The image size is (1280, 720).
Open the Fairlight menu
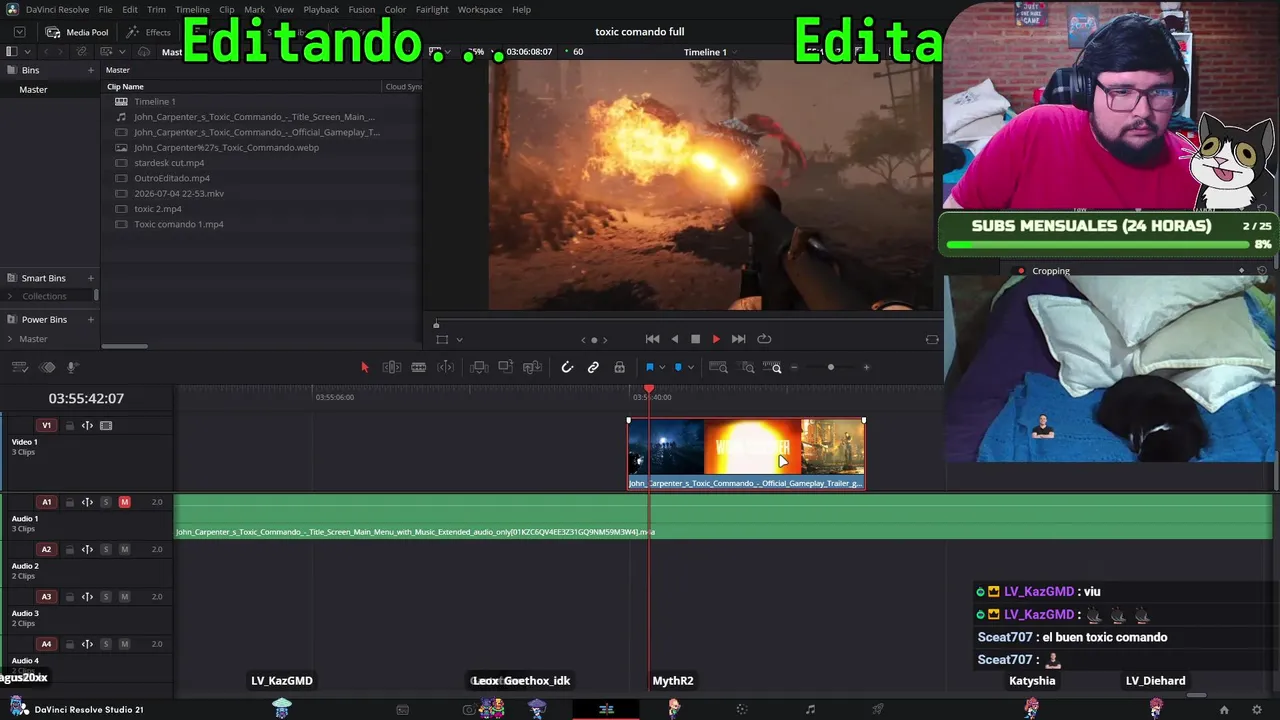pyautogui.click(x=432, y=10)
